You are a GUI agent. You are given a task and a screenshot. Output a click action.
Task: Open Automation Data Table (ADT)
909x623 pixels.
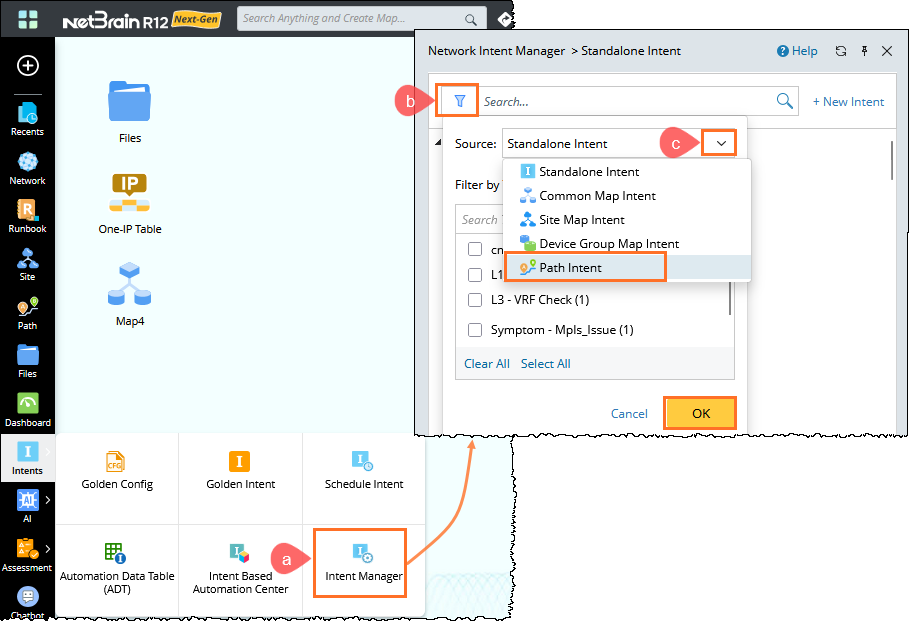117,569
